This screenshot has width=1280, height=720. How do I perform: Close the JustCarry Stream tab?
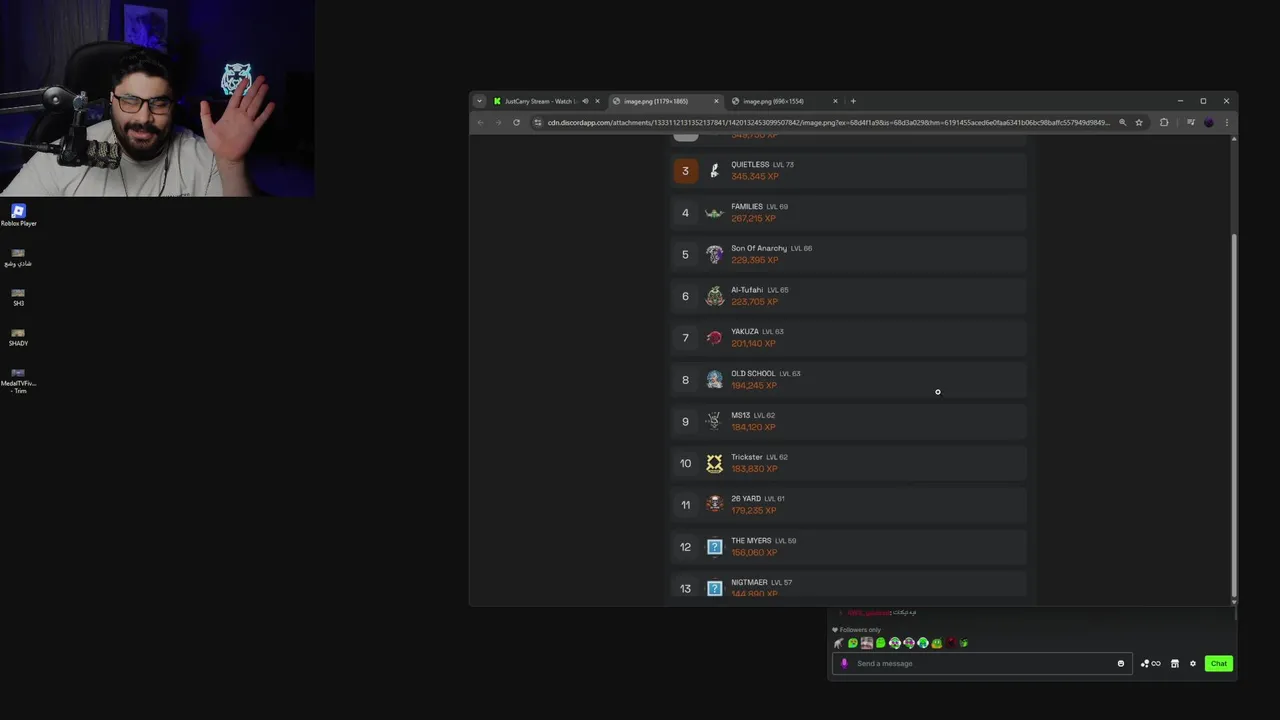(x=597, y=101)
